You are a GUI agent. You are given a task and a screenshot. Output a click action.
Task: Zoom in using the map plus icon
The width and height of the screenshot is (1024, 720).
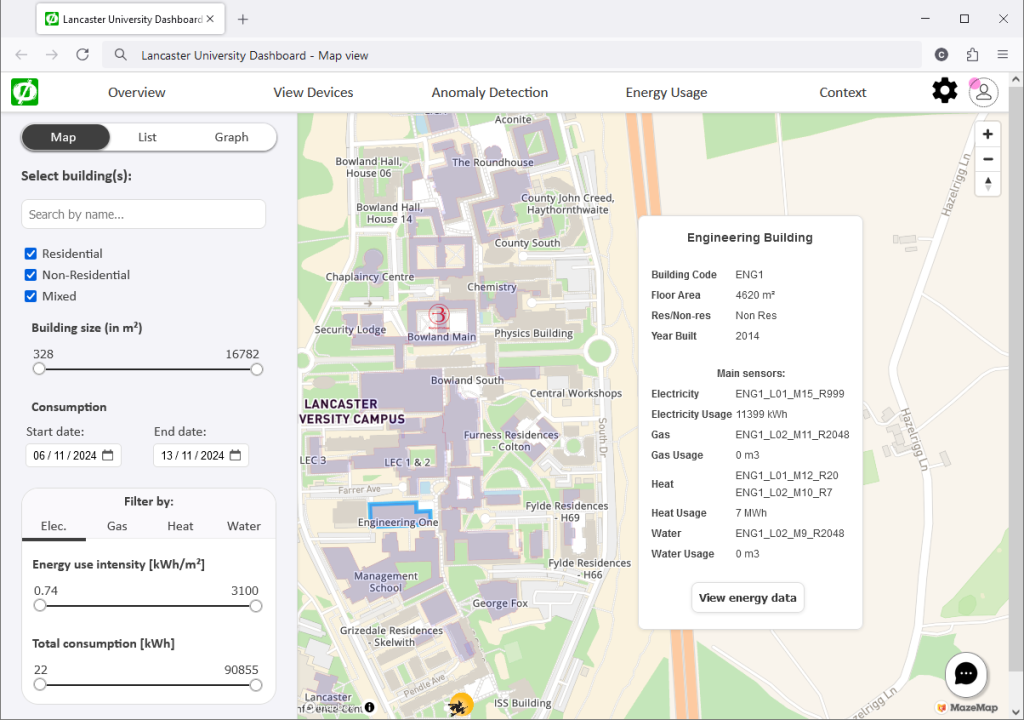tap(987, 133)
